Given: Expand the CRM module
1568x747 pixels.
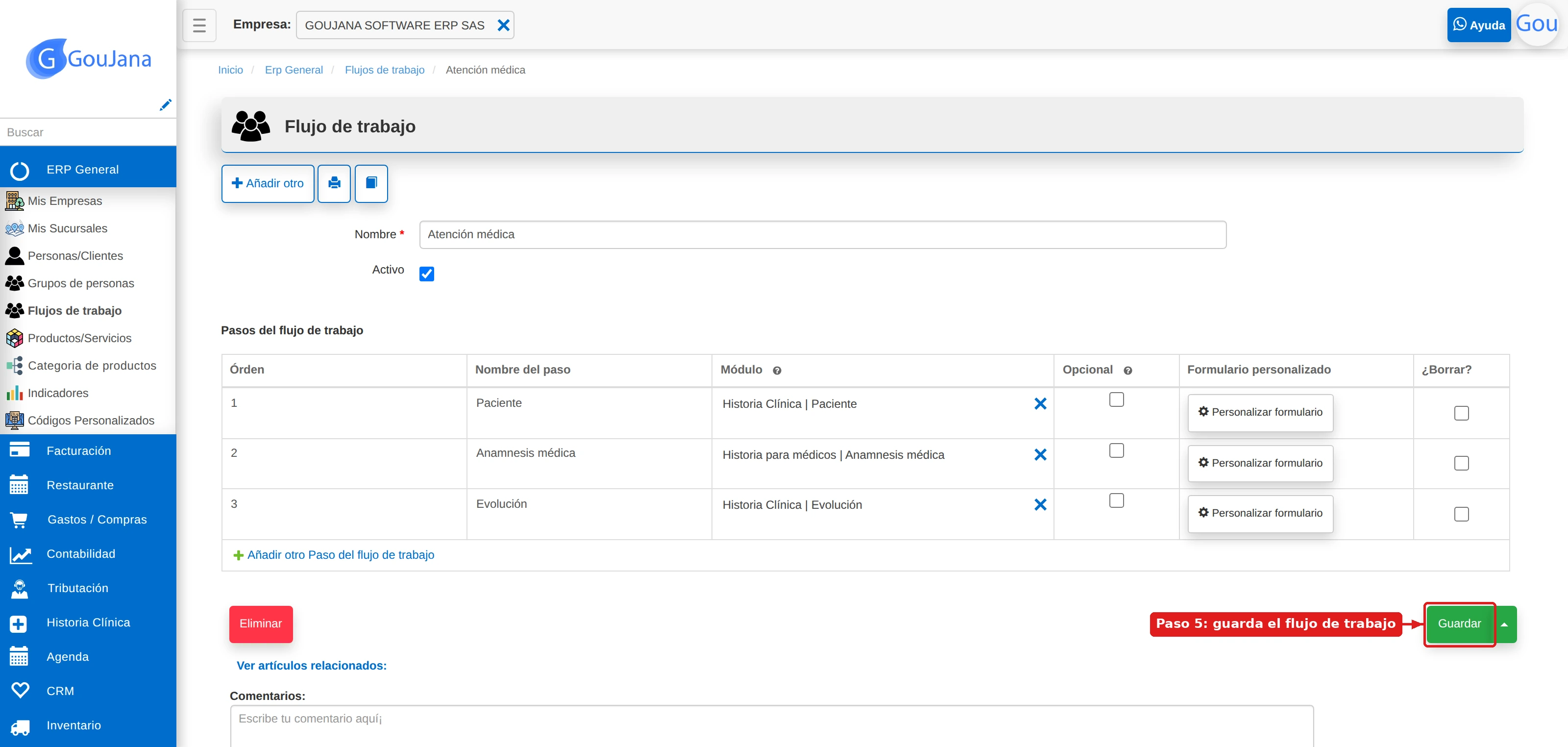Looking at the screenshot, I should [88, 691].
